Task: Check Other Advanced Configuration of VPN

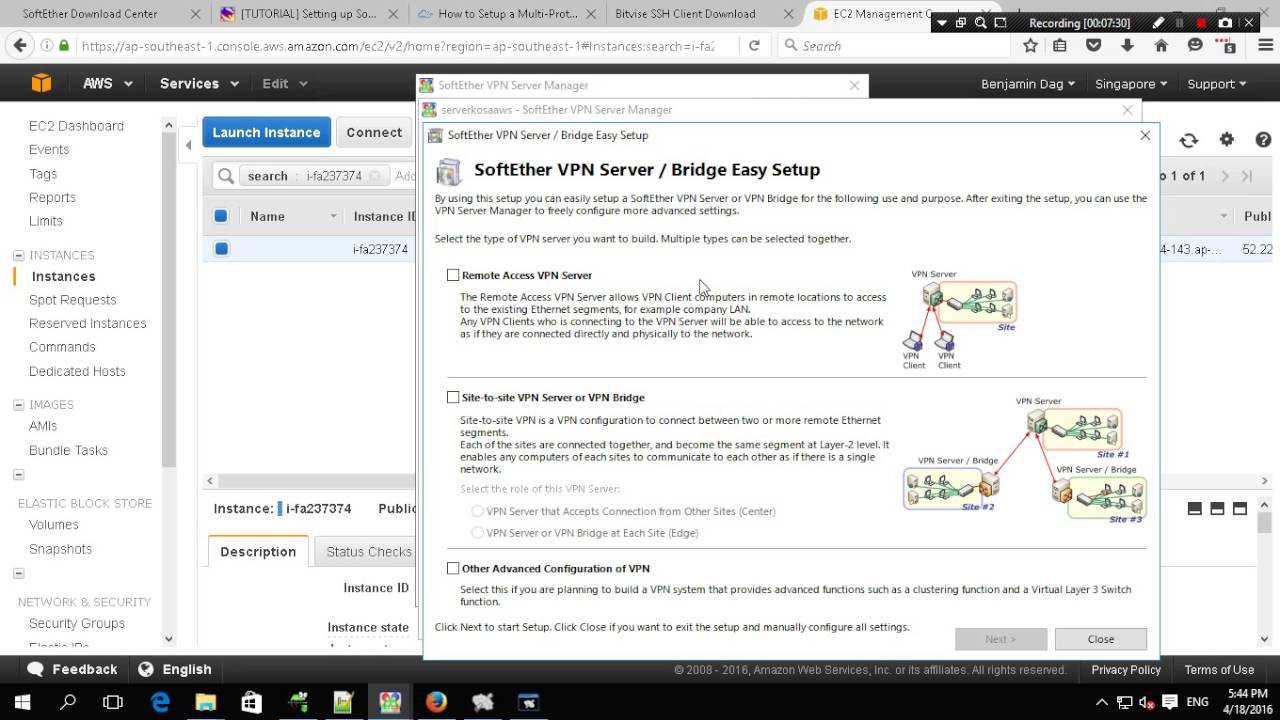Action: pyautogui.click(x=453, y=568)
